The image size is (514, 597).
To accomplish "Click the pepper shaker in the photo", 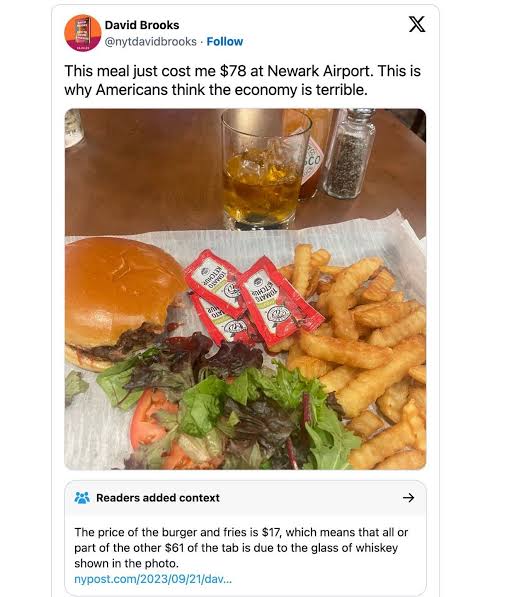I will (x=349, y=153).
